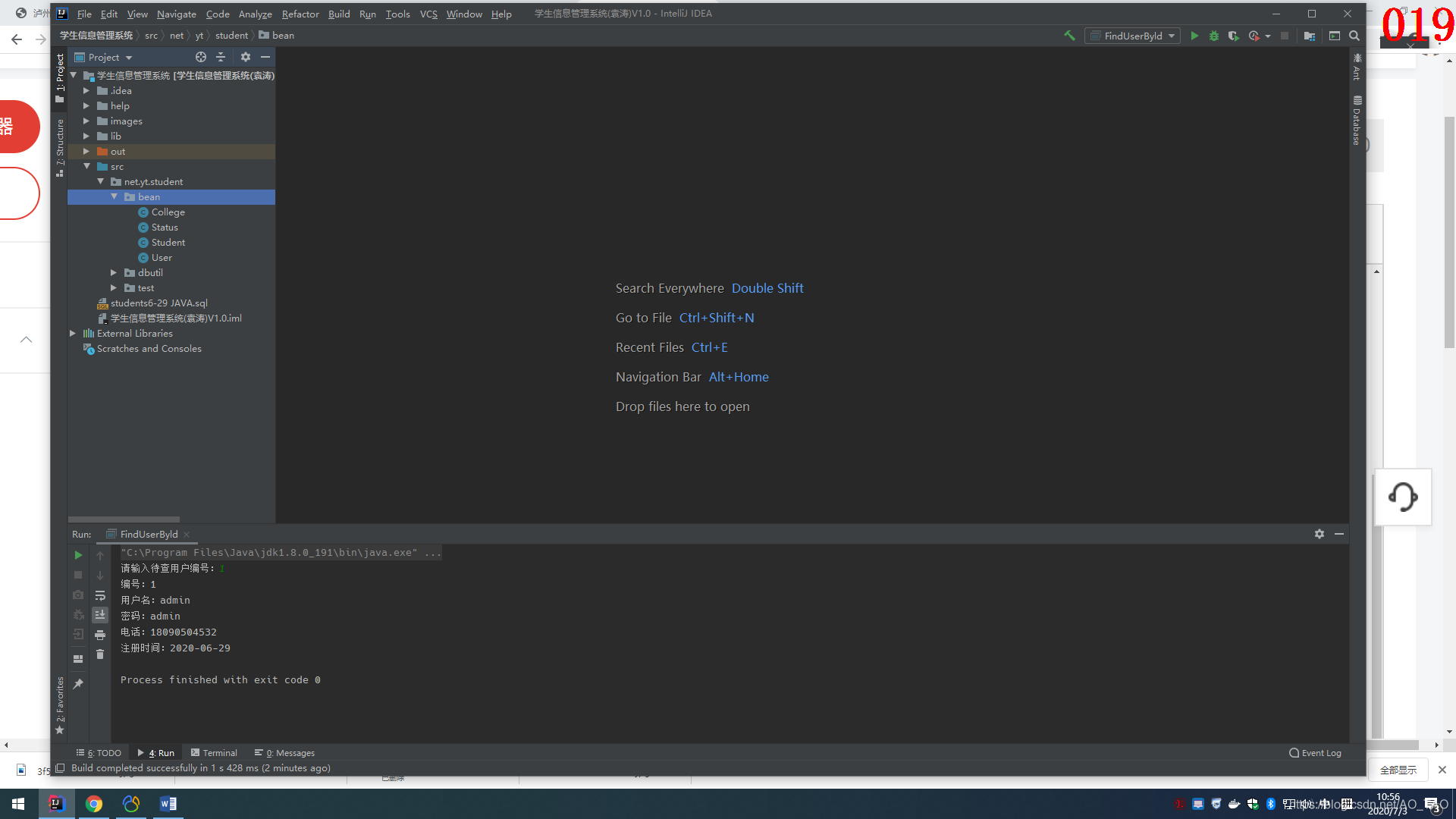Open Project Structure dialog icon
The image size is (1456, 819).
tap(1310, 36)
